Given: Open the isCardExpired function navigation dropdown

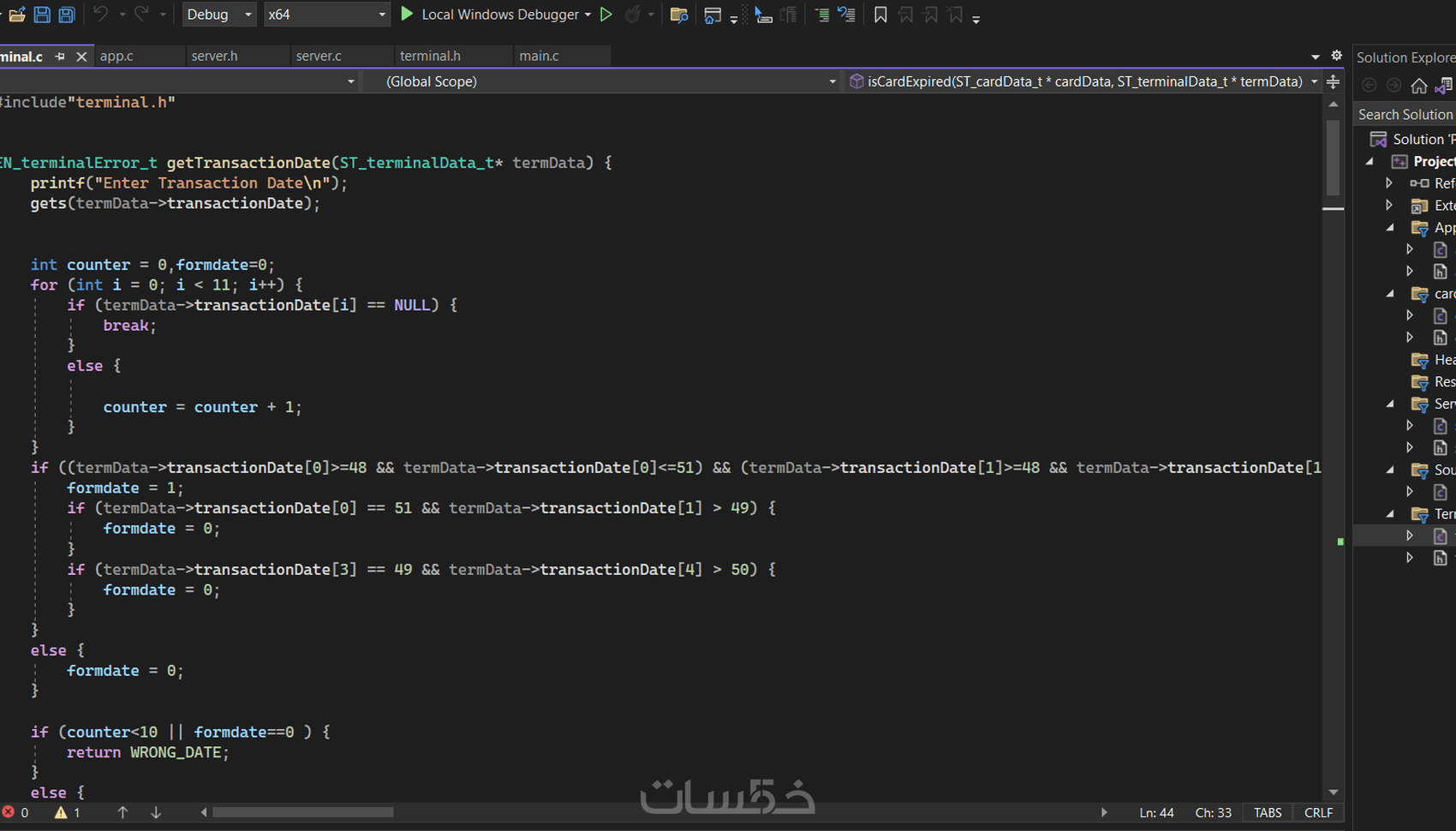Looking at the screenshot, I should click(1316, 81).
